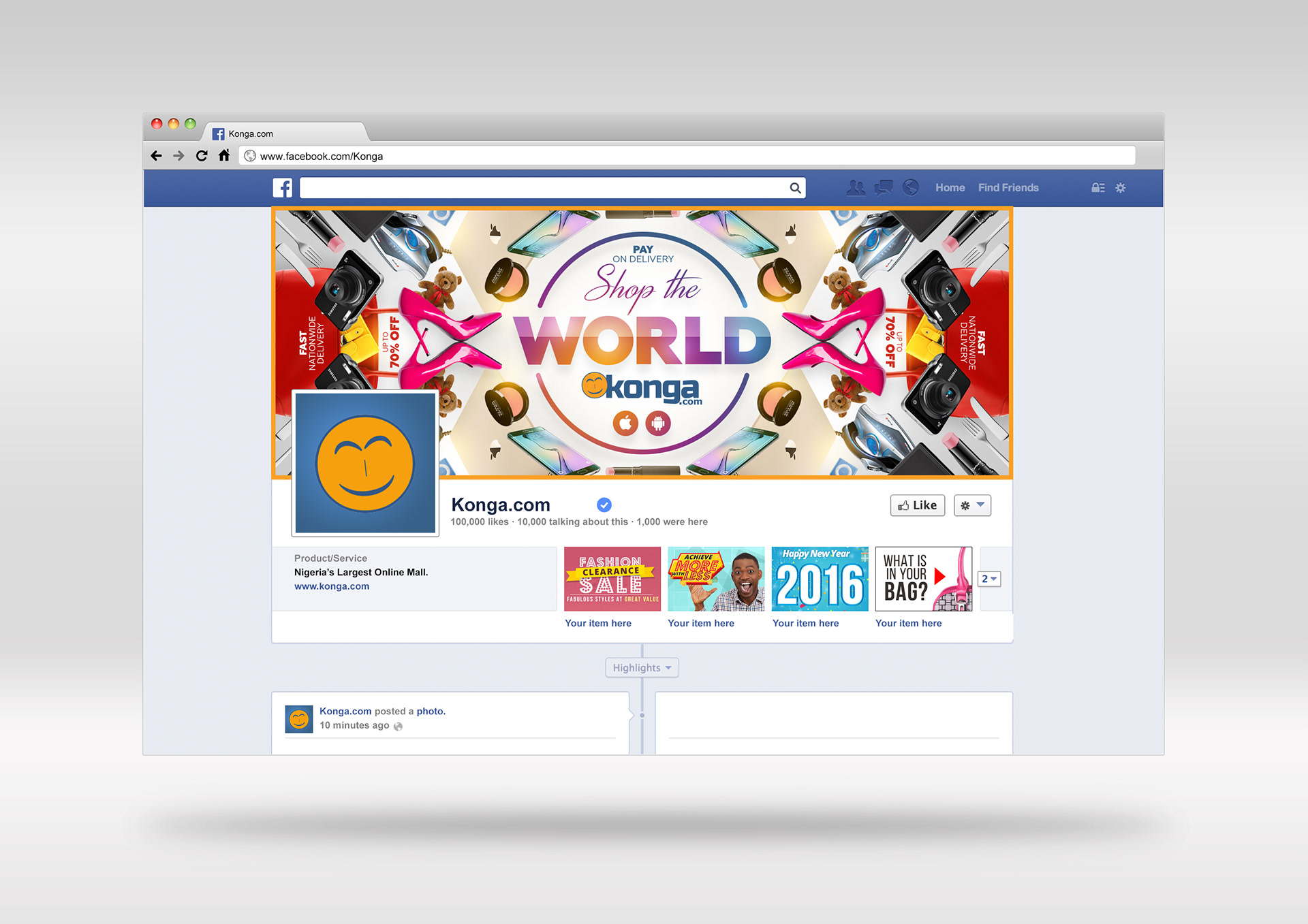1308x924 pixels.
Task: Like the Konga.com page
Action: pos(917,505)
